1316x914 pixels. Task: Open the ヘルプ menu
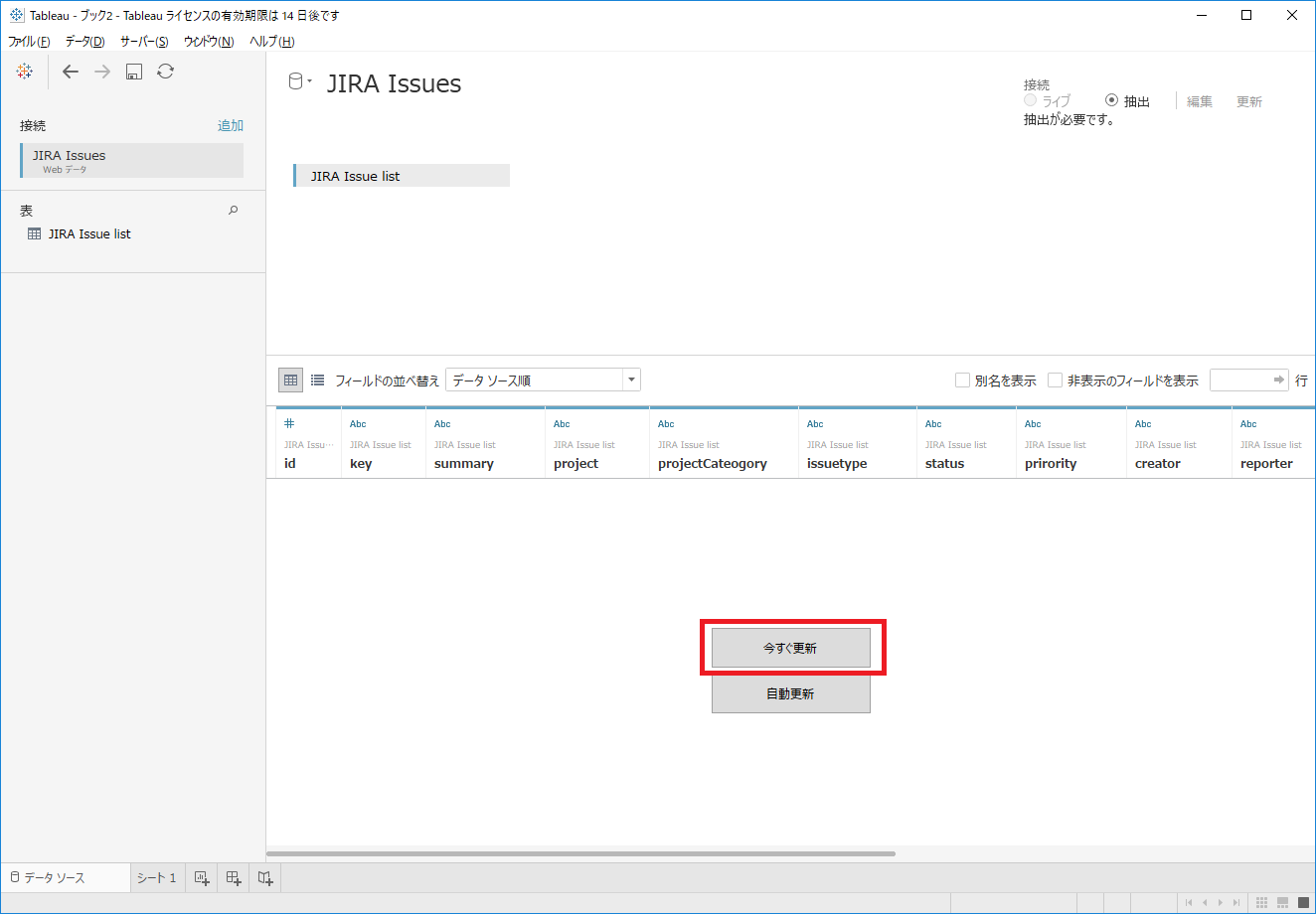click(272, 42)
